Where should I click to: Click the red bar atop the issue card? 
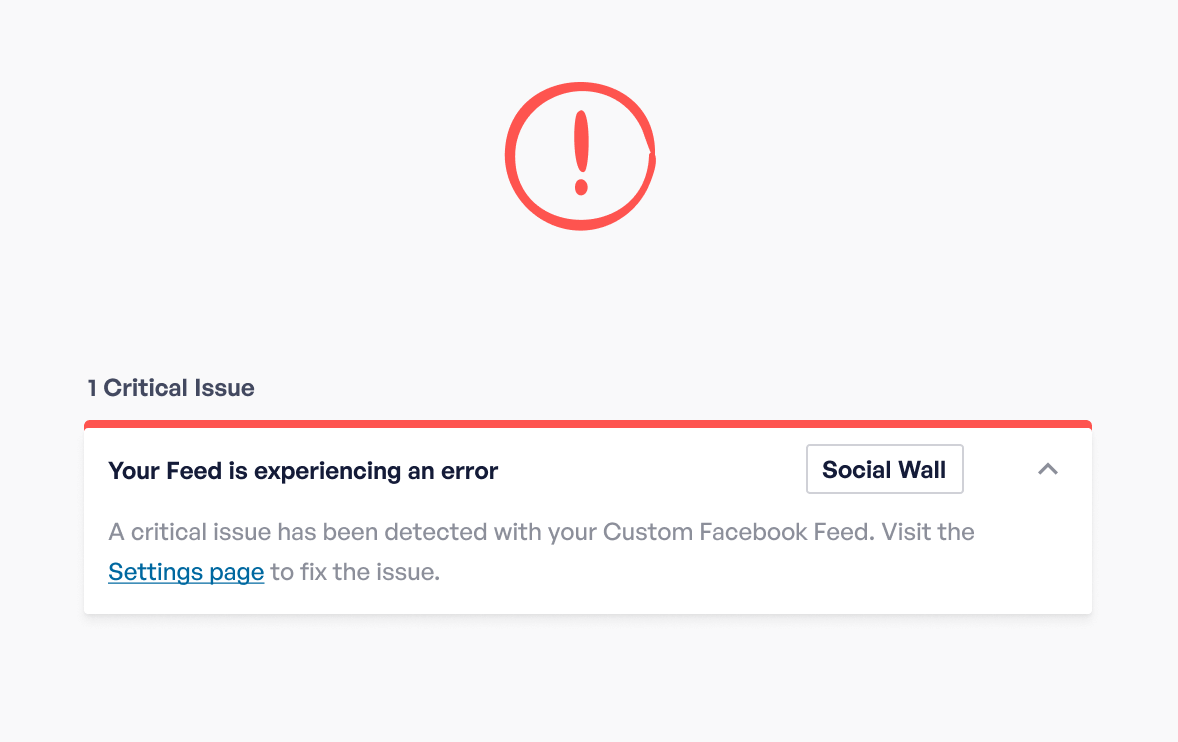pos(588,424)
